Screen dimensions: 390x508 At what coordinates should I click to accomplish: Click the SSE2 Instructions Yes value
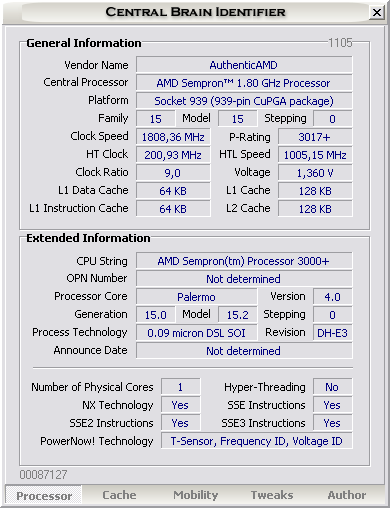pyautogui.click(x=180, y=423)
